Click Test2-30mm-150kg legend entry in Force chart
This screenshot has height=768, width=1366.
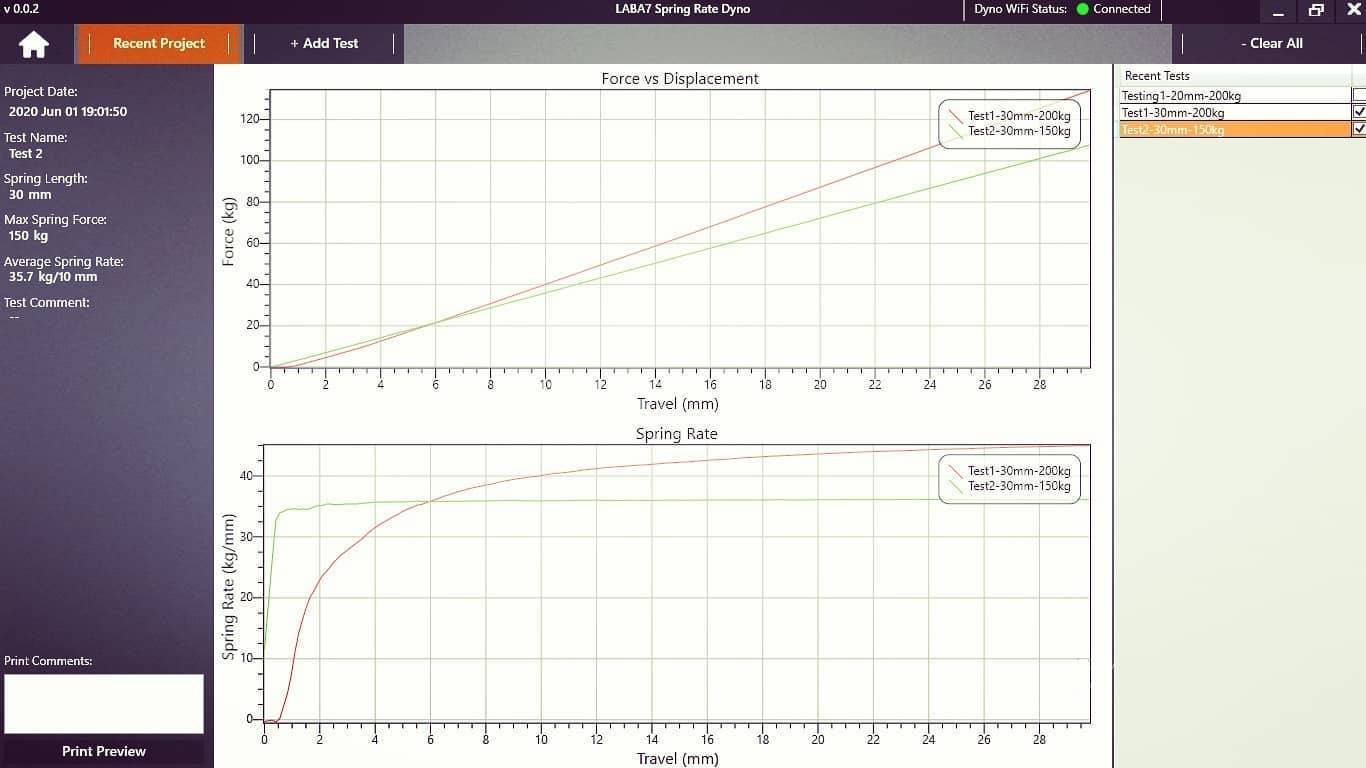(1009, 131)
